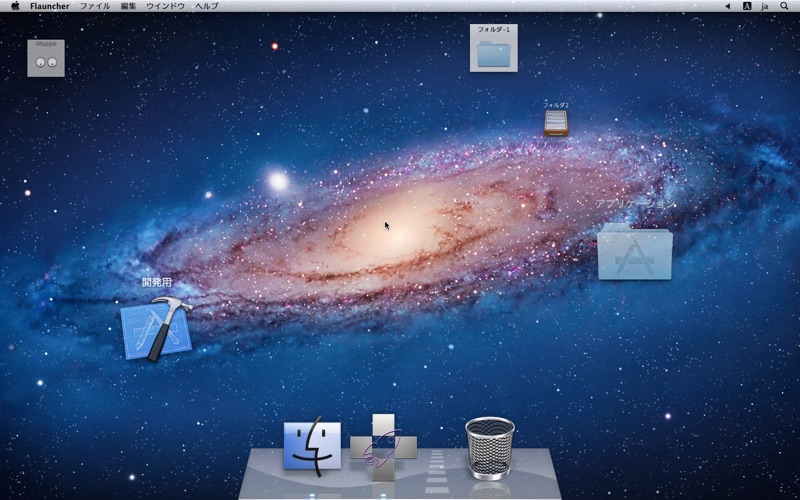This screenshot has height=500, width=800.
Task: Open the ヘルプ menu
Action: coord(206,6)
